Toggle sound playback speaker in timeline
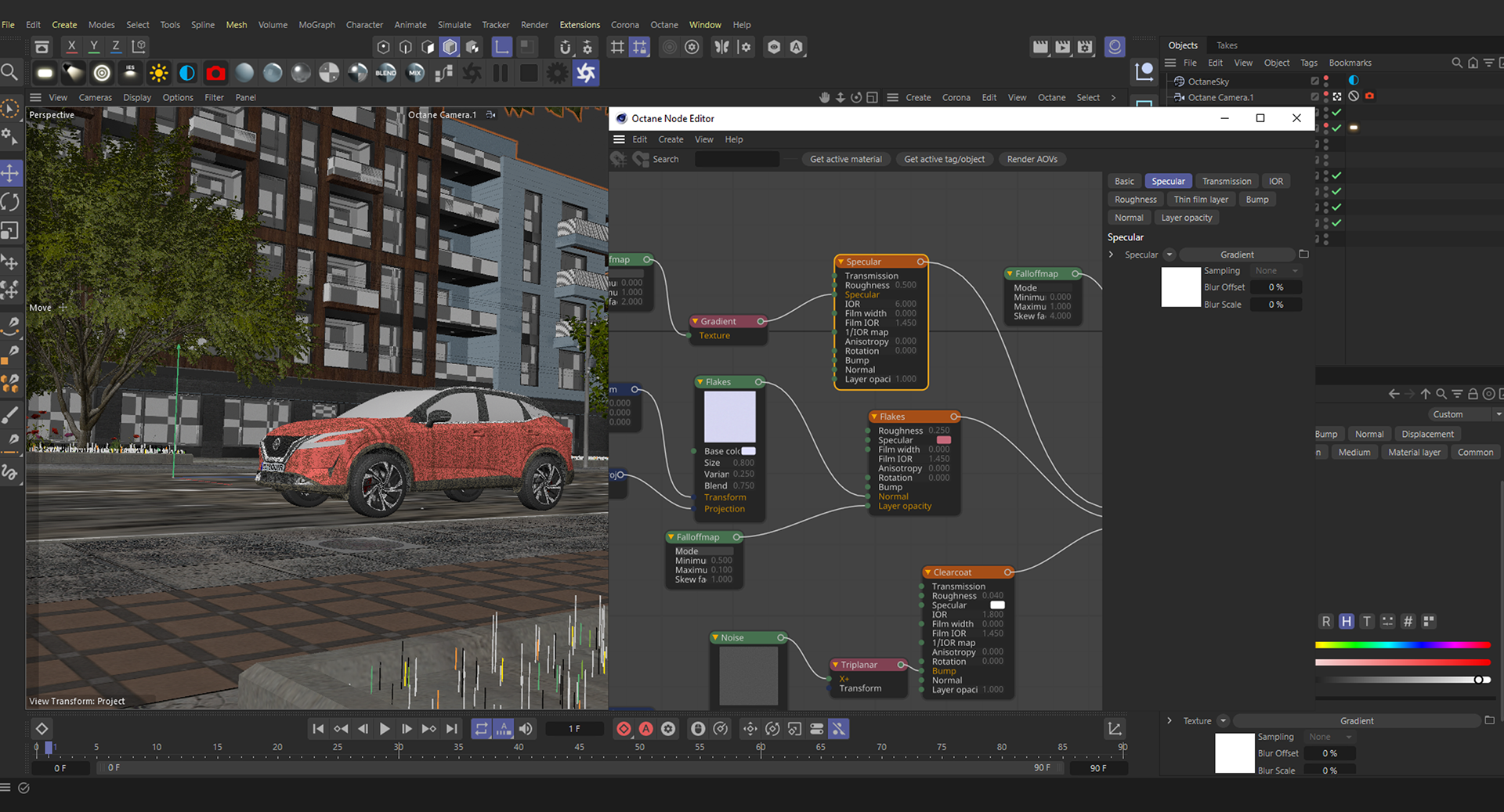 point(526,729)
